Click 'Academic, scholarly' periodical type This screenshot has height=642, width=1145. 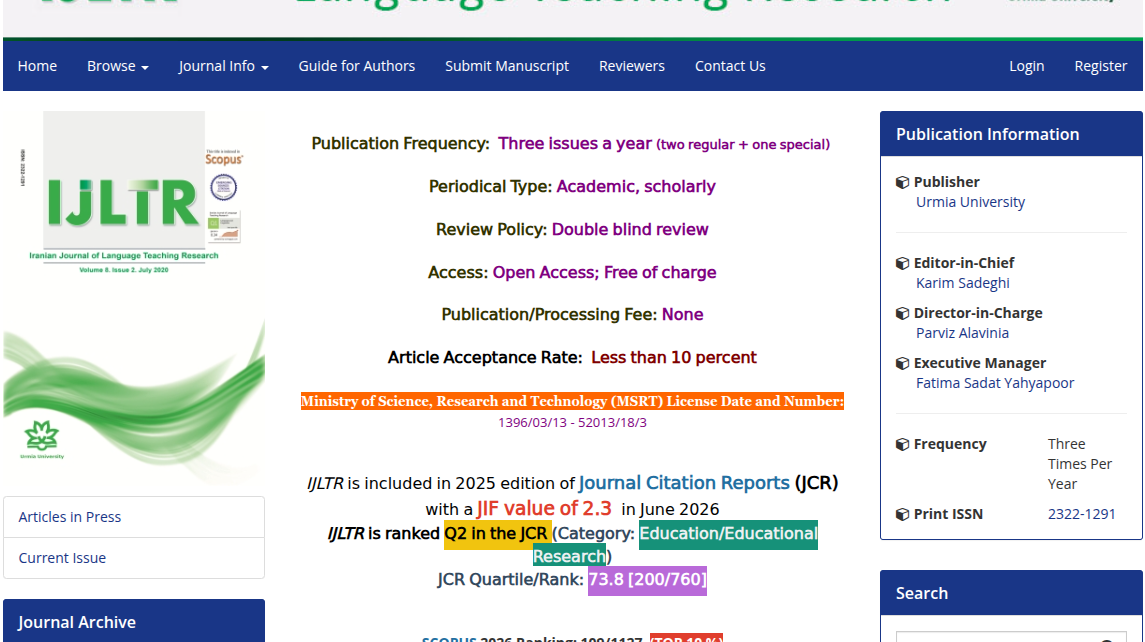635,186
